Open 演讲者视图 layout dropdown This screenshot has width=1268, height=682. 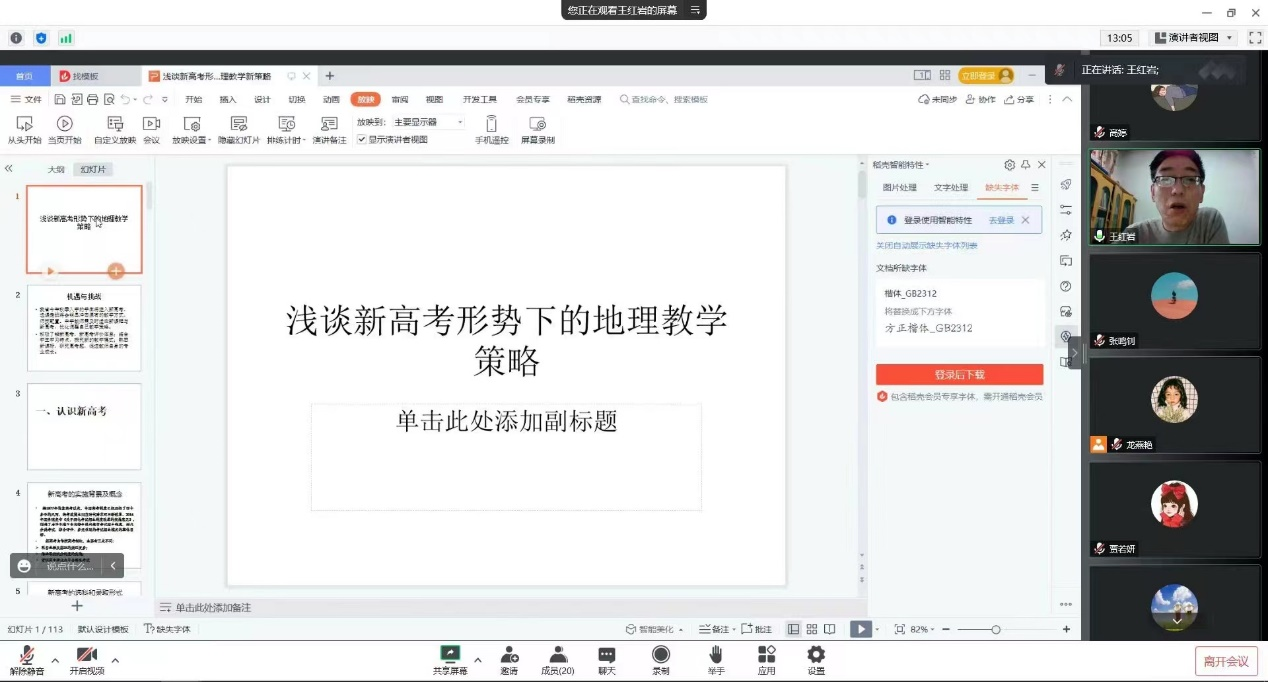[x=1196, y=38]
